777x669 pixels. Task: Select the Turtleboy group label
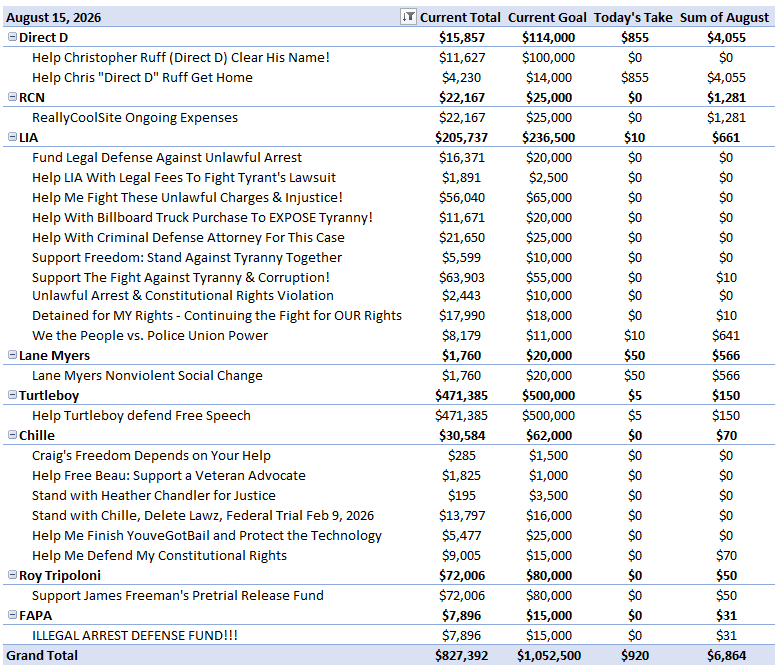49,395
